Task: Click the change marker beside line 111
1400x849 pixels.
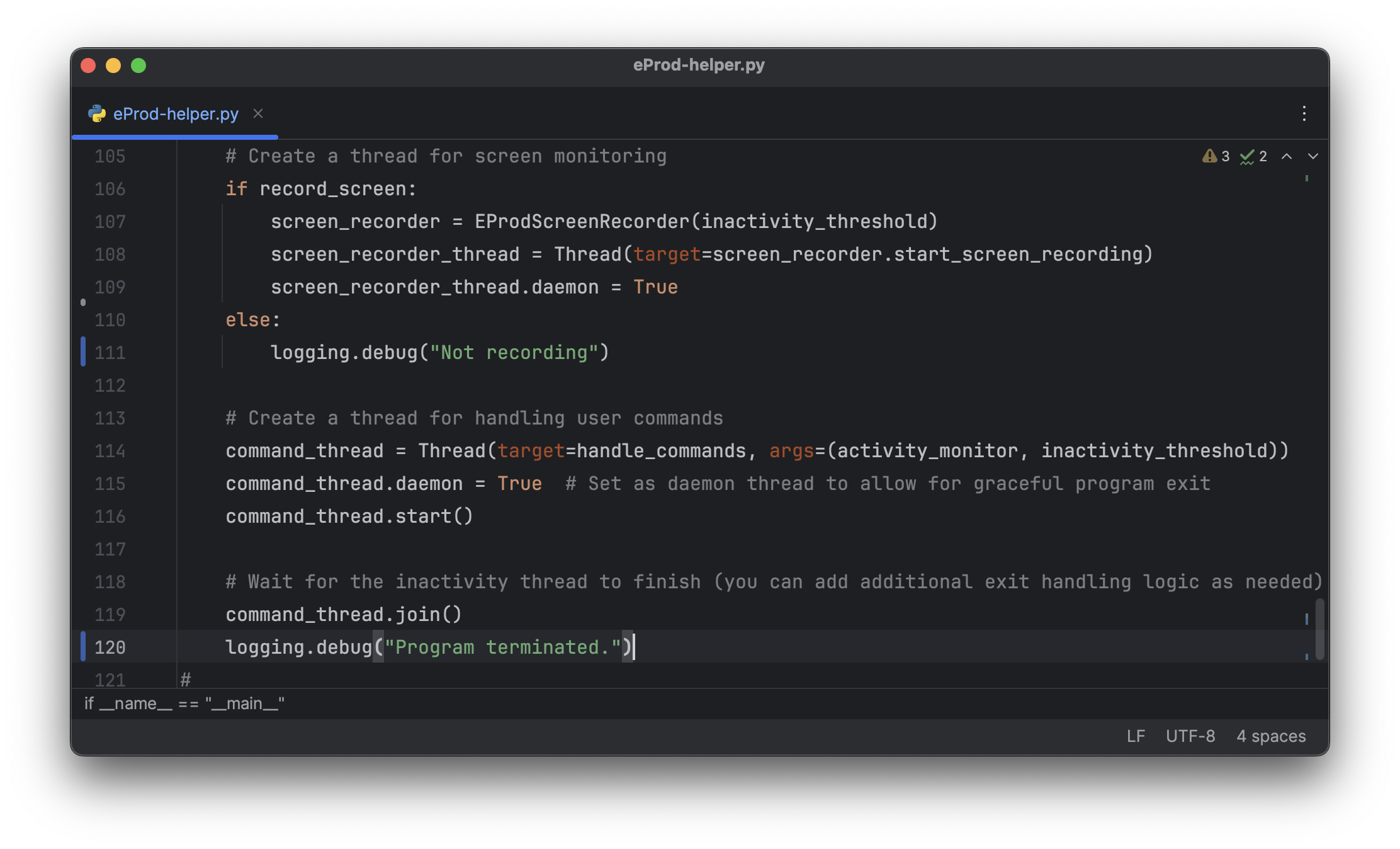Action: (83, 352)
